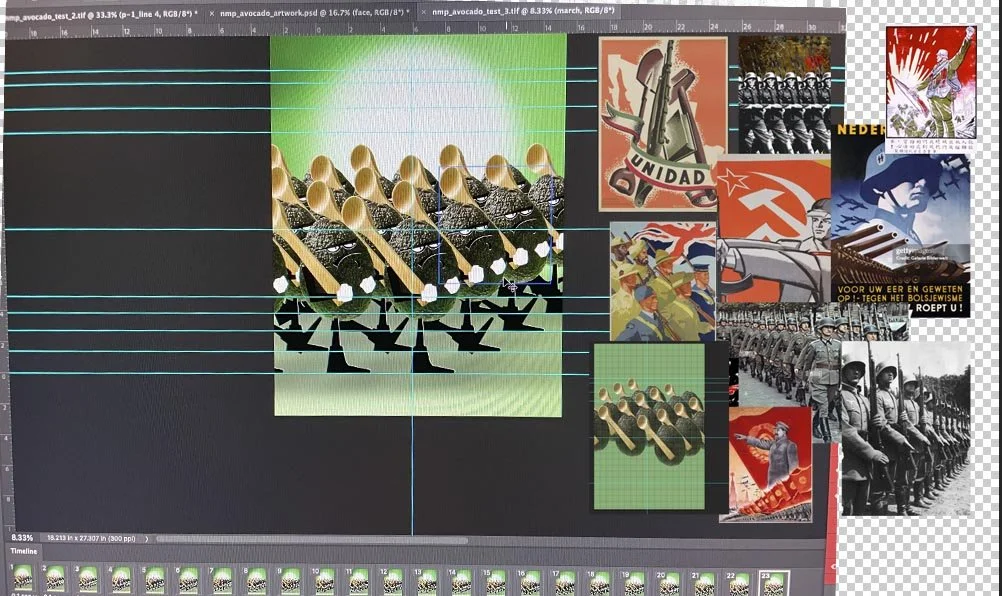Select timeline frame 6
The width and height of the screenshot is (1002, 596).
(189, 579)
